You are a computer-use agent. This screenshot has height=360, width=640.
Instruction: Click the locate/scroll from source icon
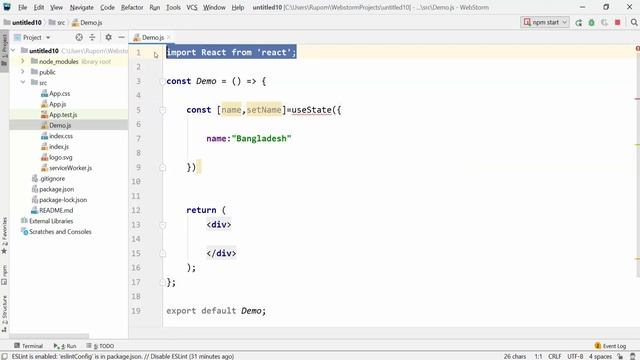click(x=79, y=37)
